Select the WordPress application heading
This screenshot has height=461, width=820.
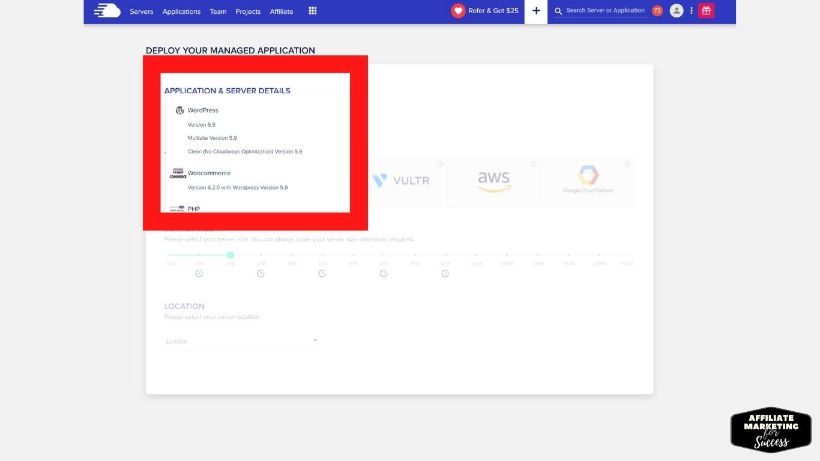[x=203, y=110]
